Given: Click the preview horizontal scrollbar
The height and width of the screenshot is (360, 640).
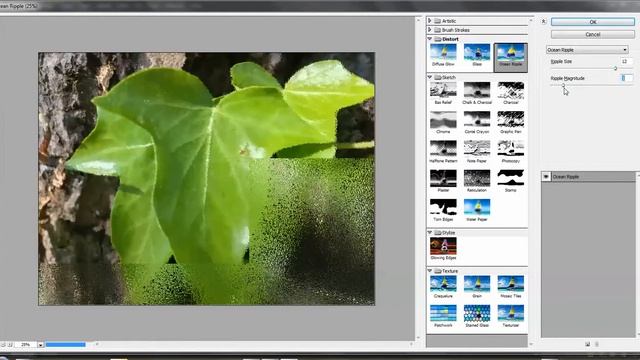Looking at the screenshot, I should (253, 345).
